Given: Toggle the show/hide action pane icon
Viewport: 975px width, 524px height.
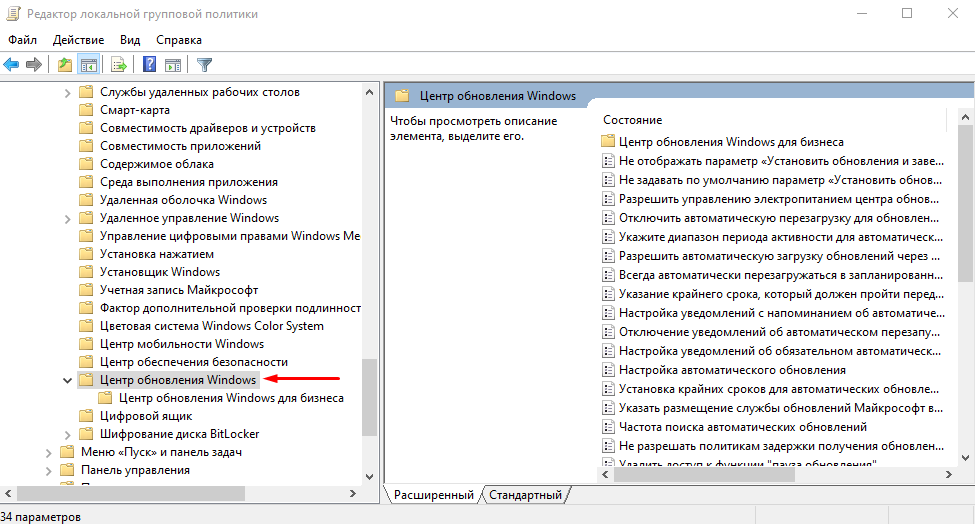Looking at the screenshot, I should pyautogui.click(x=173, y=64).
